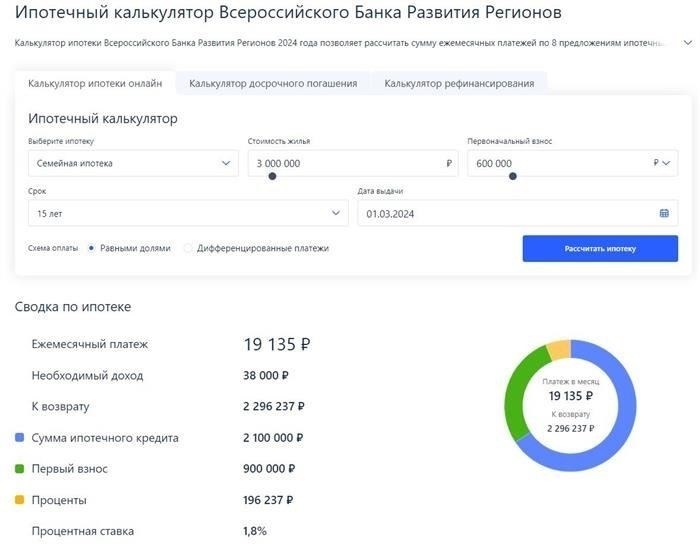Click the yellow segment of donut chart
This screenshot has height=549, width=700.
(559, 349)
